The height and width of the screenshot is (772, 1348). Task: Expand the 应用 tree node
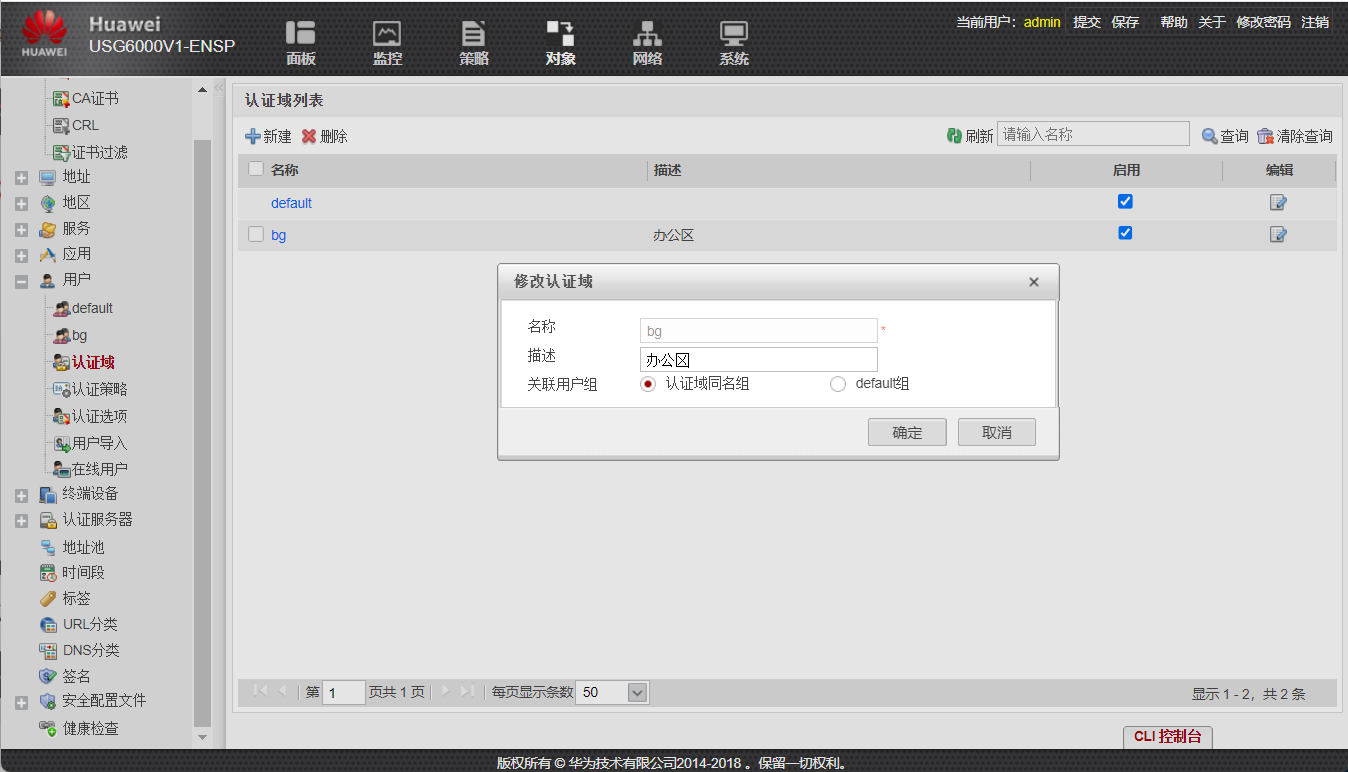click(x=21, y=256)
